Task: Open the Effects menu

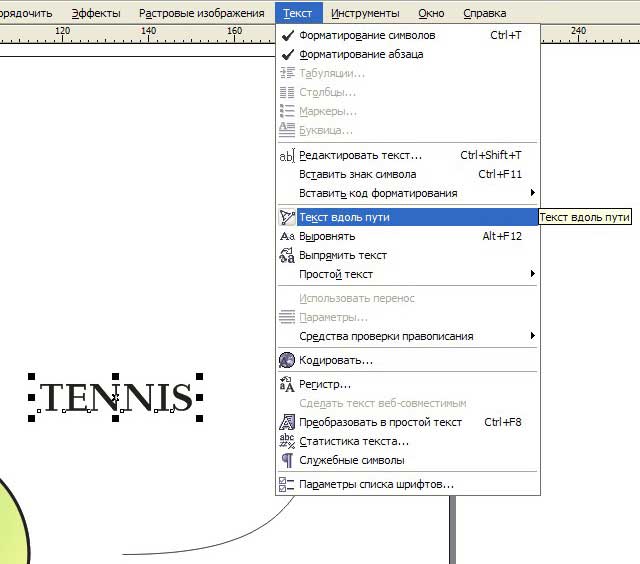Action: pos(96,13)
